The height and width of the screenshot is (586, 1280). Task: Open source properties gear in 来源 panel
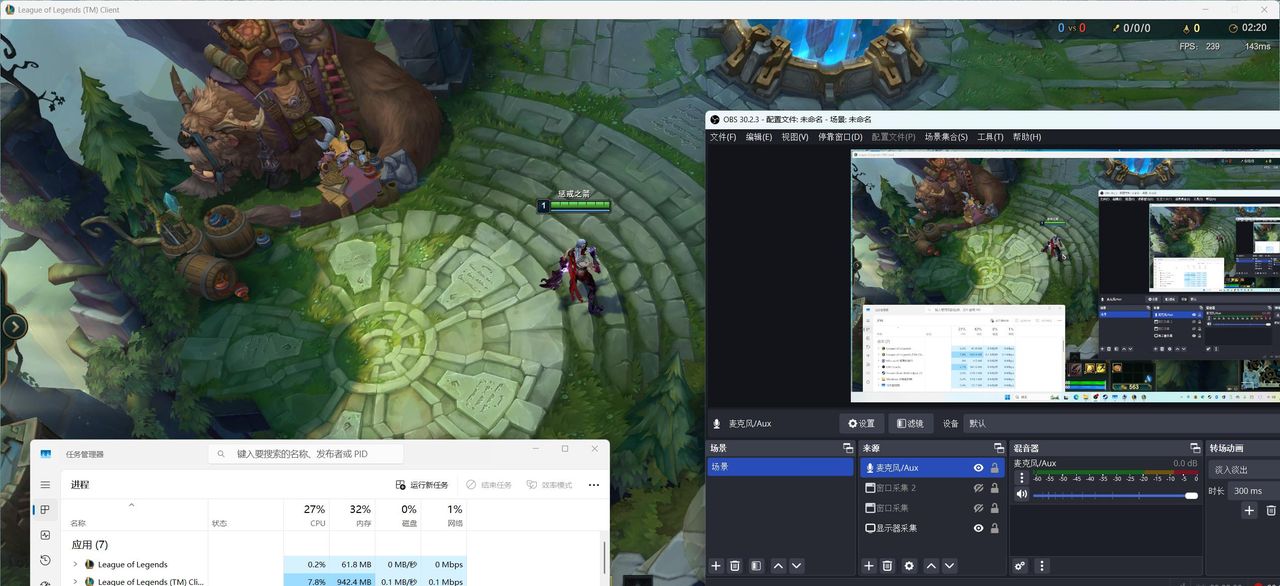point(909,566)
